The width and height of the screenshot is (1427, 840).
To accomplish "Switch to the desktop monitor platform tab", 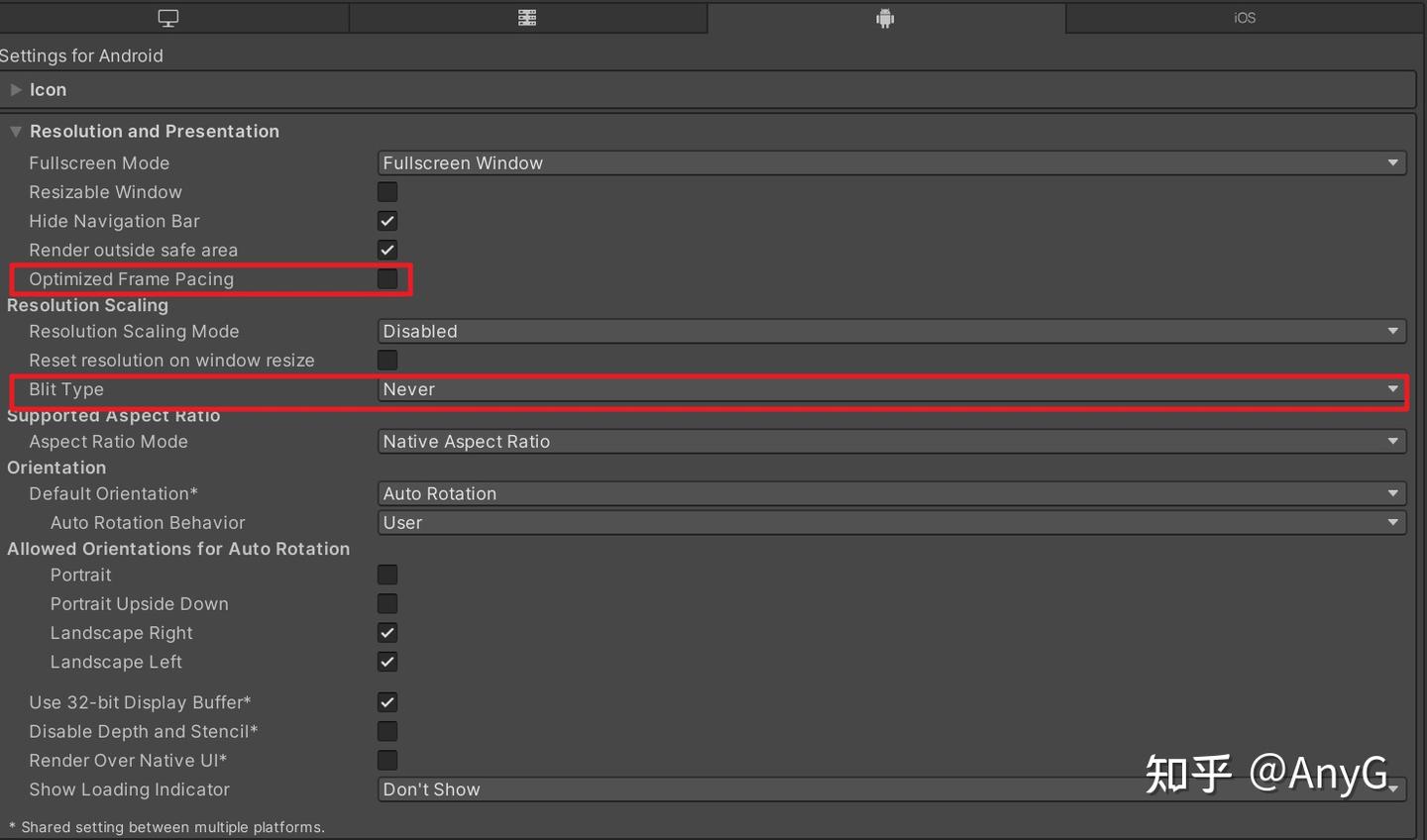I will (168, 18).
